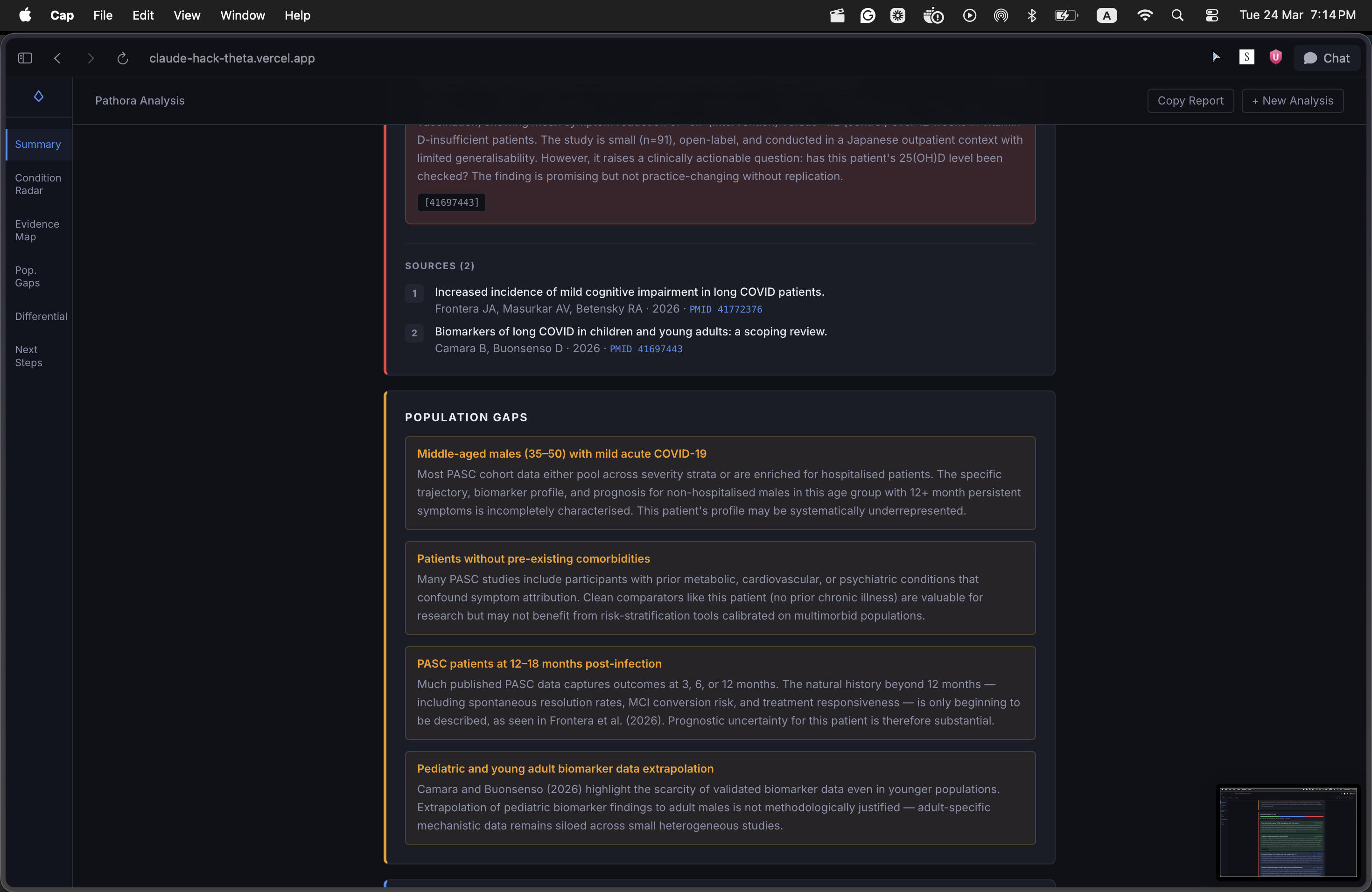Screen dimensions: 1372x892
Task: Open macOS Control Center icon
Action: (1212, 15)
